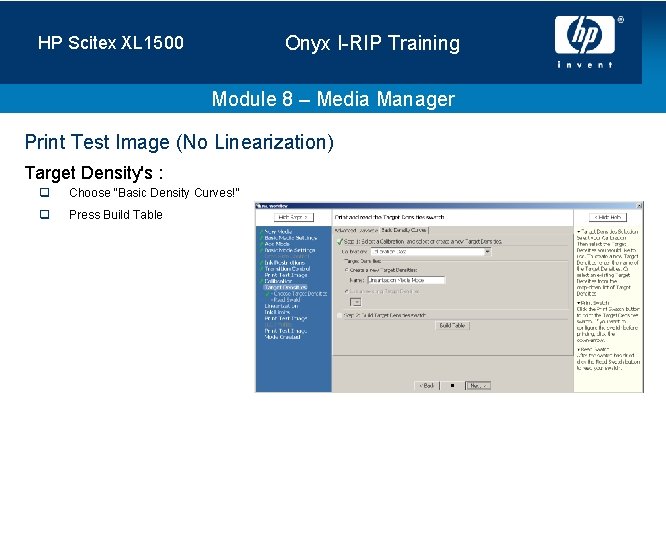Click the 'Press Build Table' bullet text

116,214
